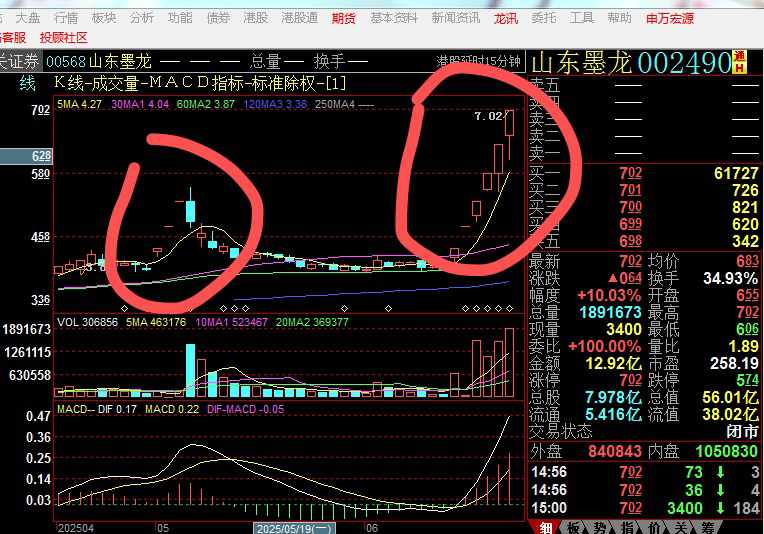Open the 投顾社区 link
The image size is (764, 534).
pyautogui.click(x=63, y=38)
